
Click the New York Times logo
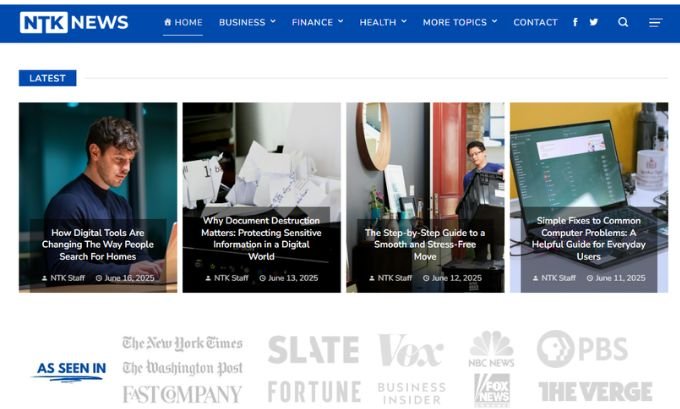[182, 343]
